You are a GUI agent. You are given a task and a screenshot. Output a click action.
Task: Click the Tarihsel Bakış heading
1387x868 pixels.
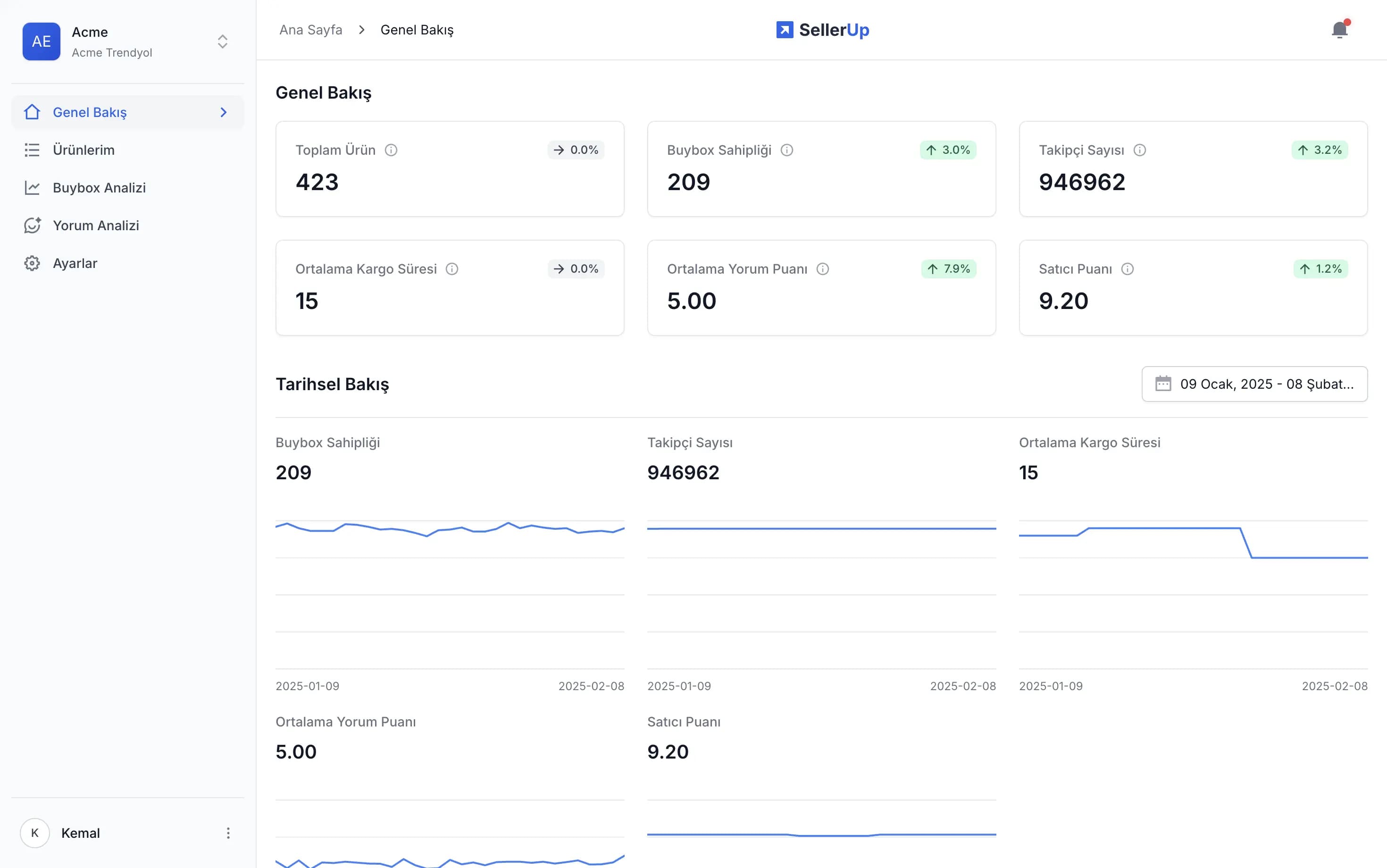(333, 384)
